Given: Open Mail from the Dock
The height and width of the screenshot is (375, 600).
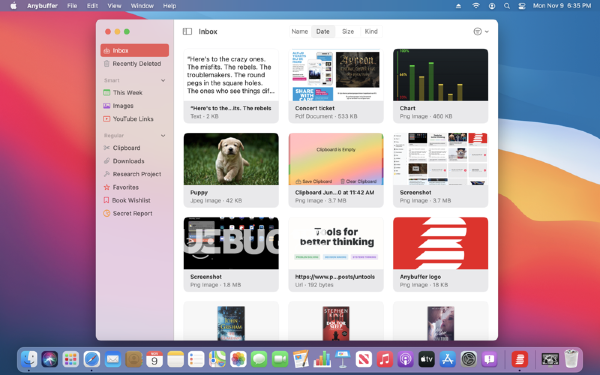Looking at the screenshot, I should (112, 359).
